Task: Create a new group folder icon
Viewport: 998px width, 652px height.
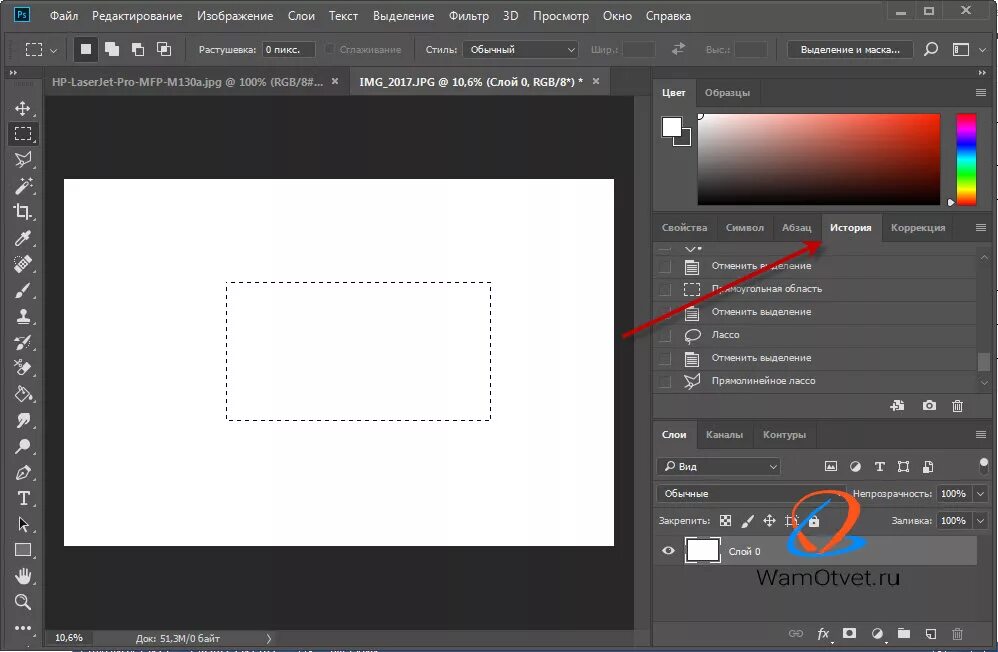Action: pos(904,634)
